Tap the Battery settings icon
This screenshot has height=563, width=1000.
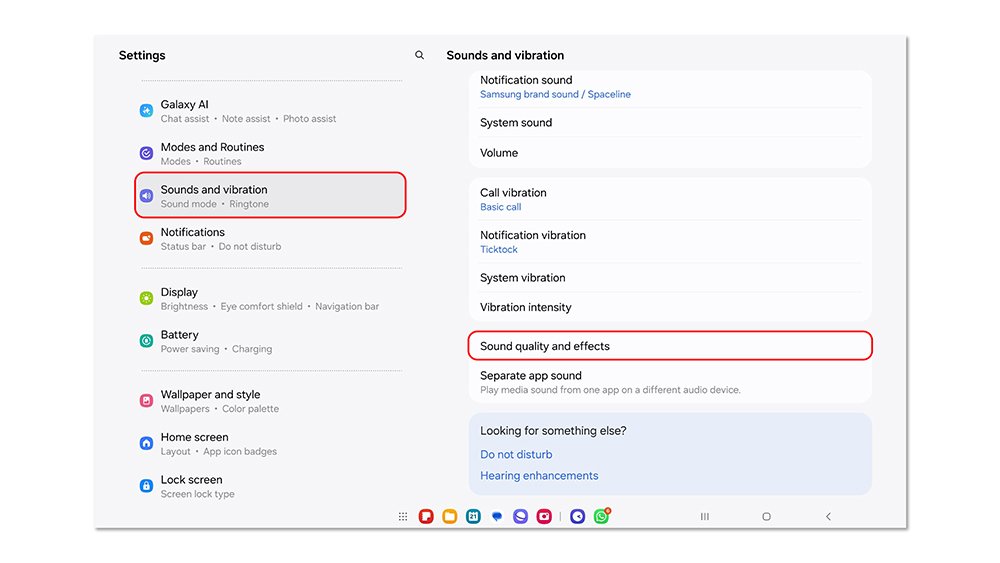coord(146,342)
